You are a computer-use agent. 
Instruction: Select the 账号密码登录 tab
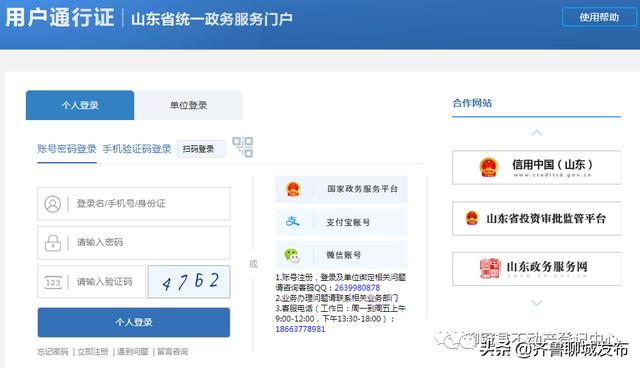click(67, 149)
